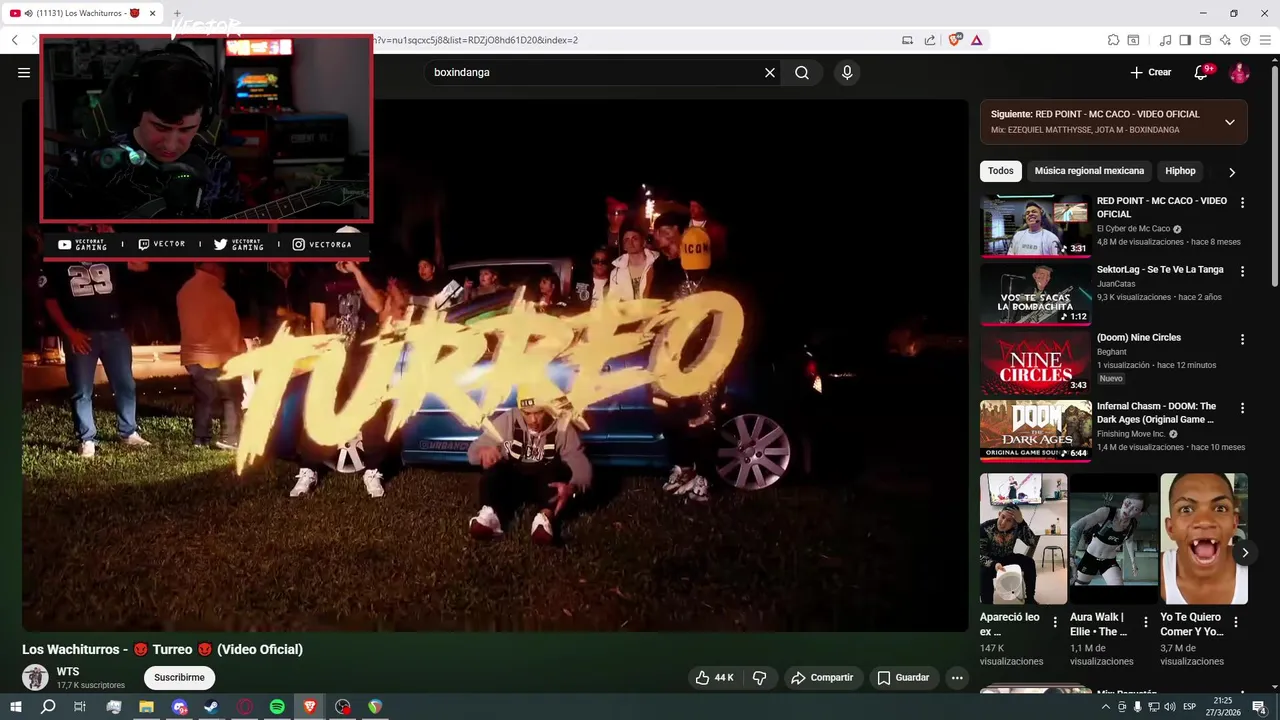Click the YouTube search magnifier button
Image resolution: width=1280 pixels, height=720 pixels.
click(x=802, y=72)
